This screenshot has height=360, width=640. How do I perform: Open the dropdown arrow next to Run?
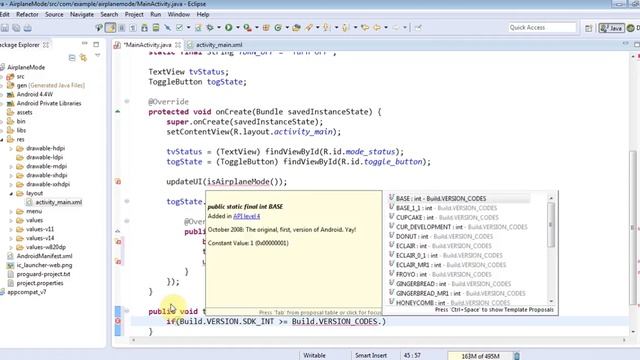click(238, 28)
